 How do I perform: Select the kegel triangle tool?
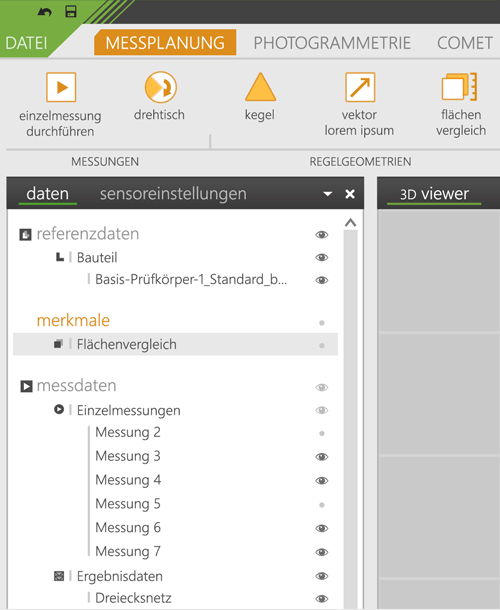260,86
